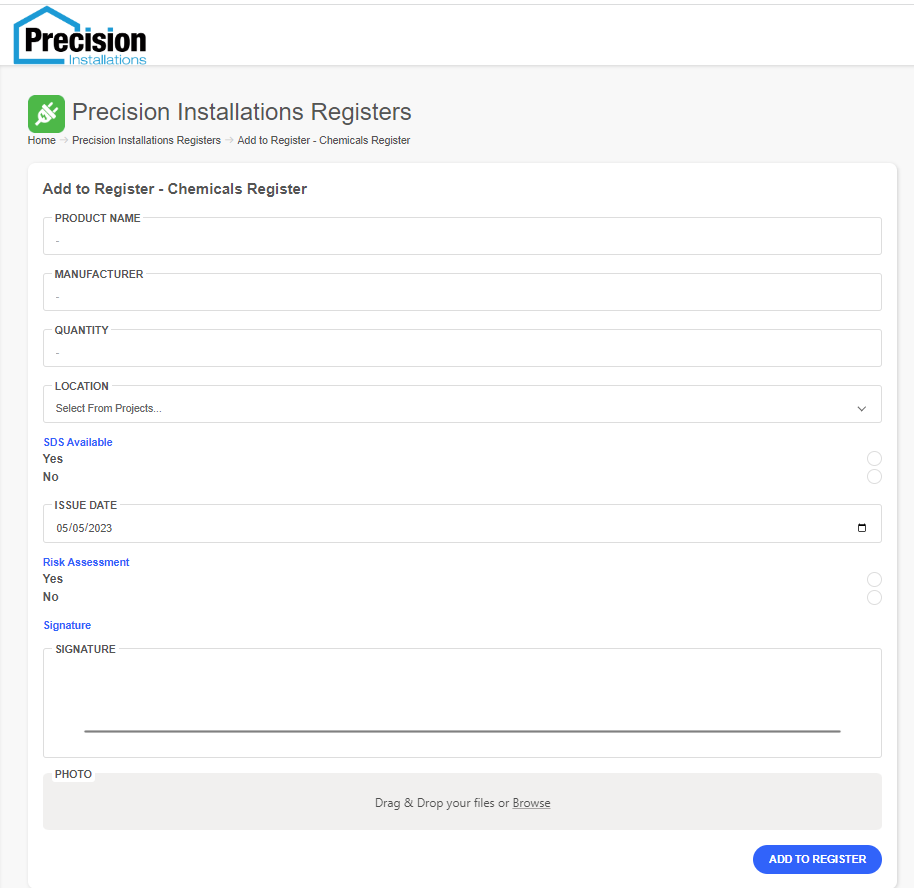Expand the Location dropdown chevron
The height and width of the screenshot is (888, 914).
click(862, 408)
